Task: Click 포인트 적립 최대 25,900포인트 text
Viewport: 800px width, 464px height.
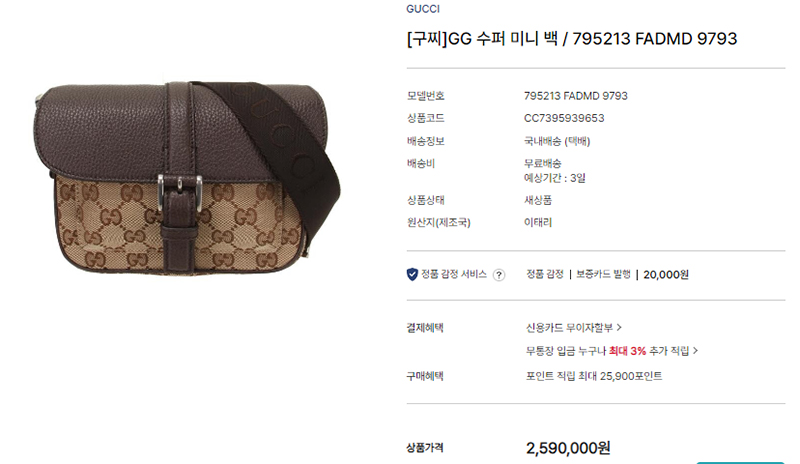Action: pyautogui.click(x=594, y=376)
